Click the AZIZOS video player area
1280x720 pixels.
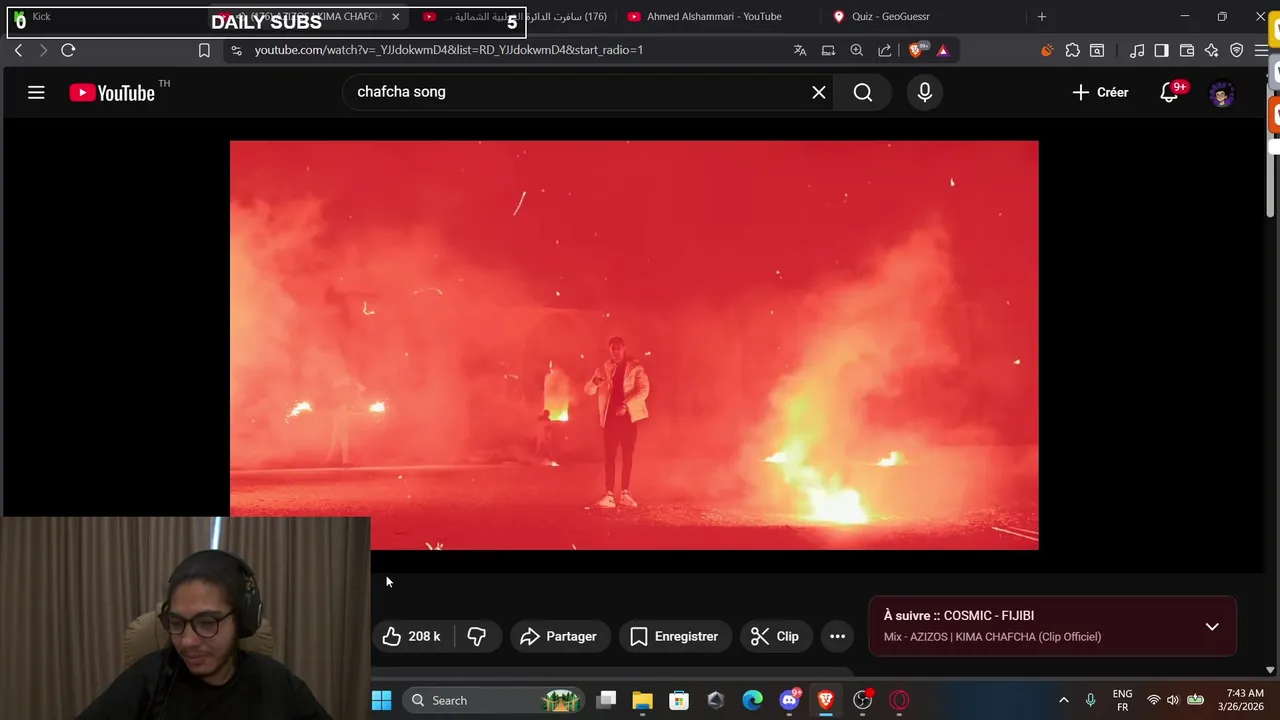(x=634, y=345)
